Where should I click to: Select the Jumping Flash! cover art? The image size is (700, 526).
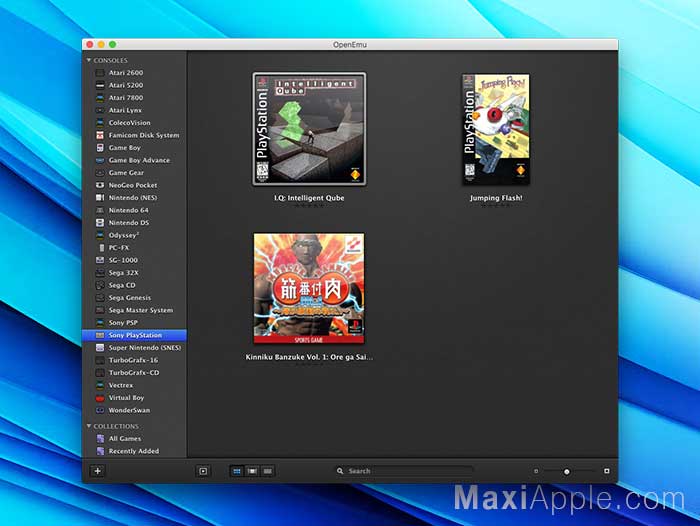click(x=496, y=129)
